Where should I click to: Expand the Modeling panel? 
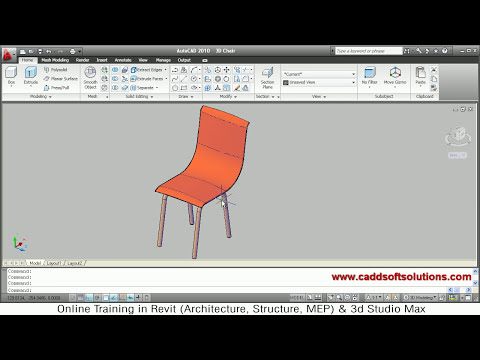[x=41, y=97]
